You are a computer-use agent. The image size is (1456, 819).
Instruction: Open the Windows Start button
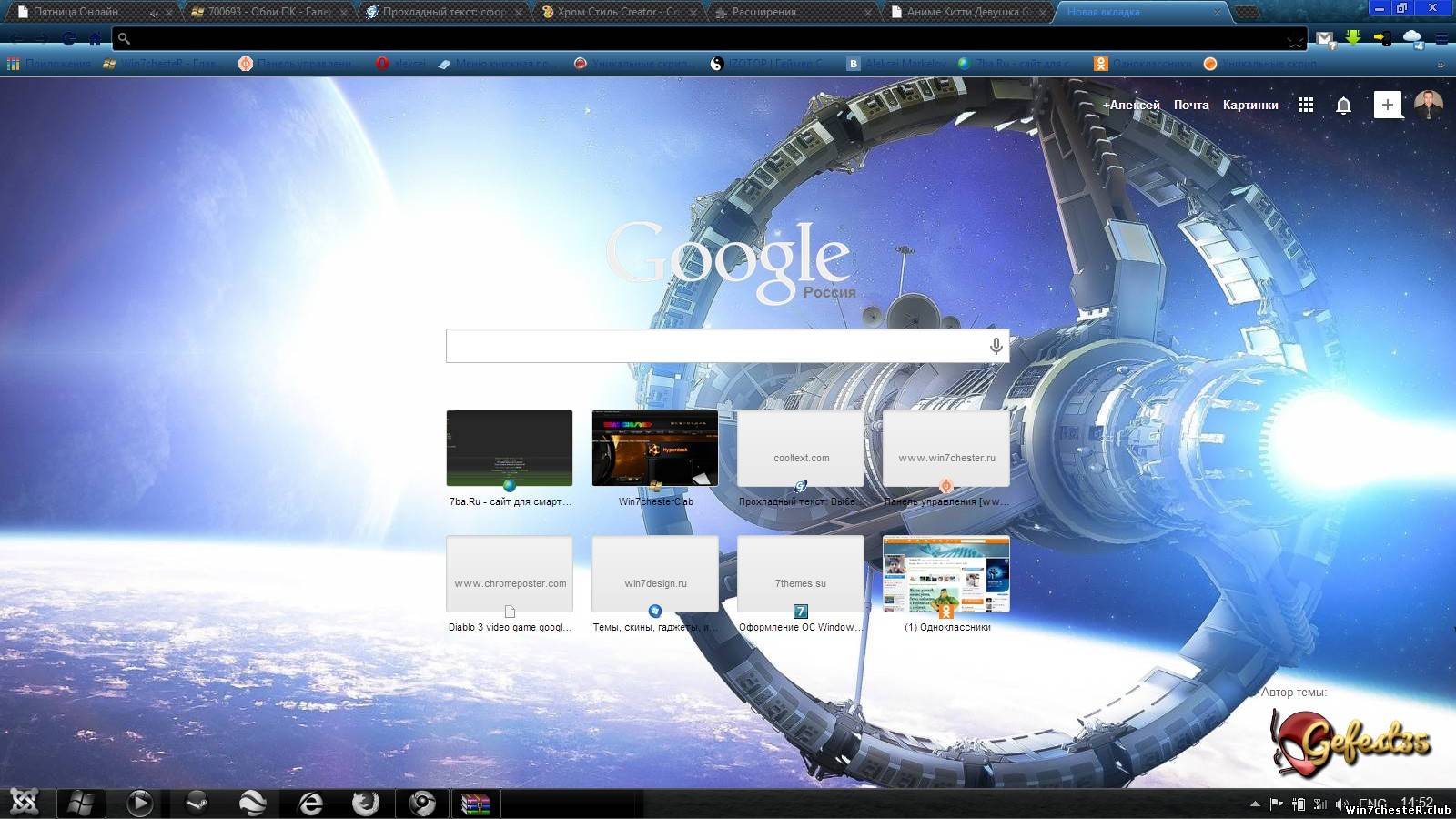pyautogui.click(x=81, y=803)
